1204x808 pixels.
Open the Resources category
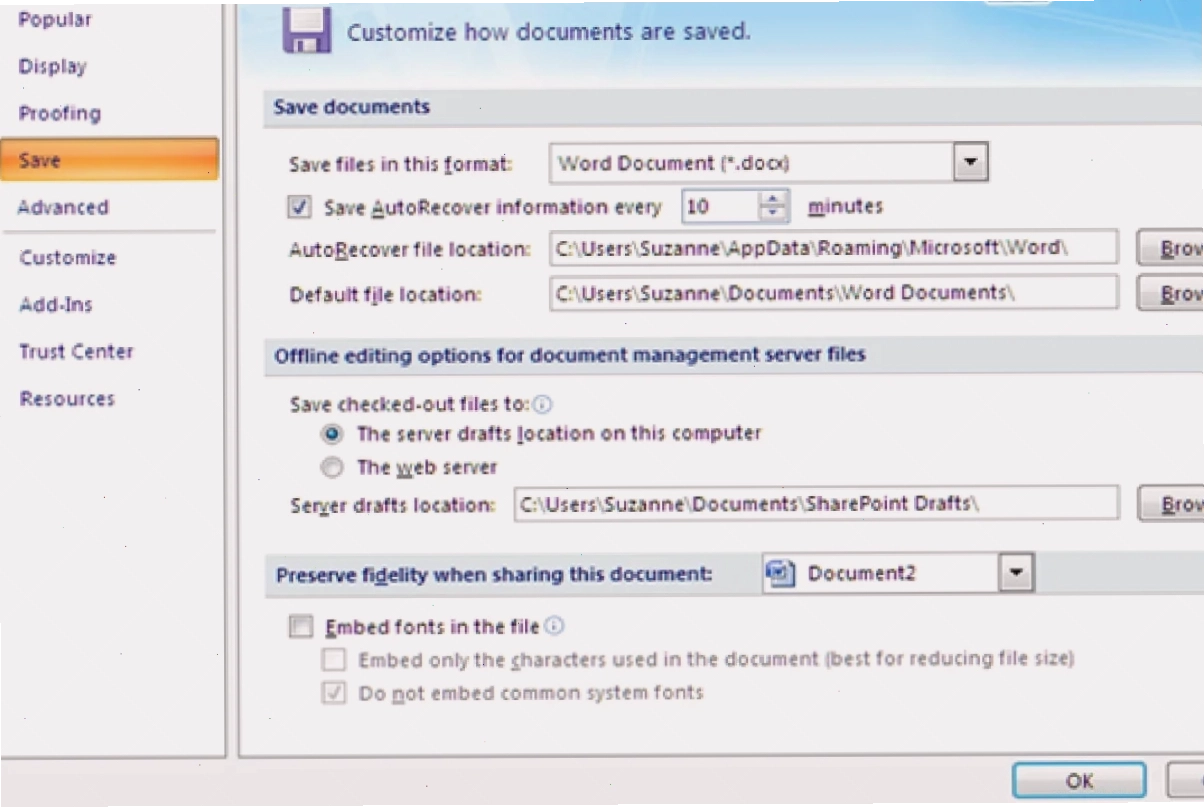click(67, 398)
